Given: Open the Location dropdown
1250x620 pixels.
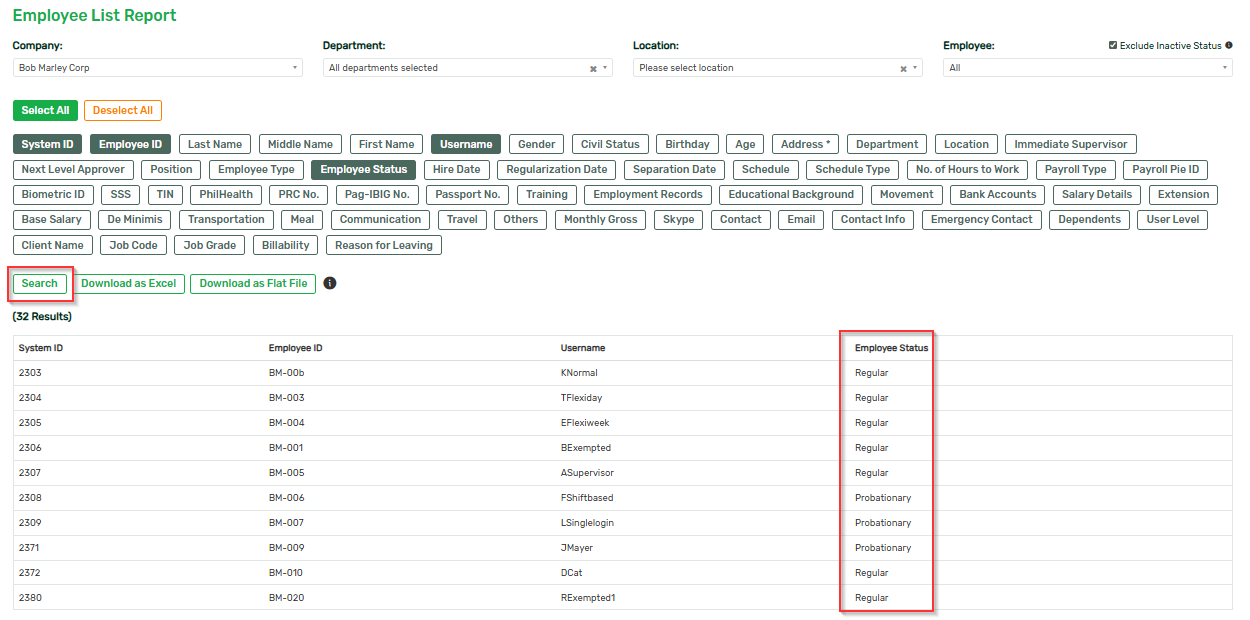Looking at the screenshot, I should point(770,68).
